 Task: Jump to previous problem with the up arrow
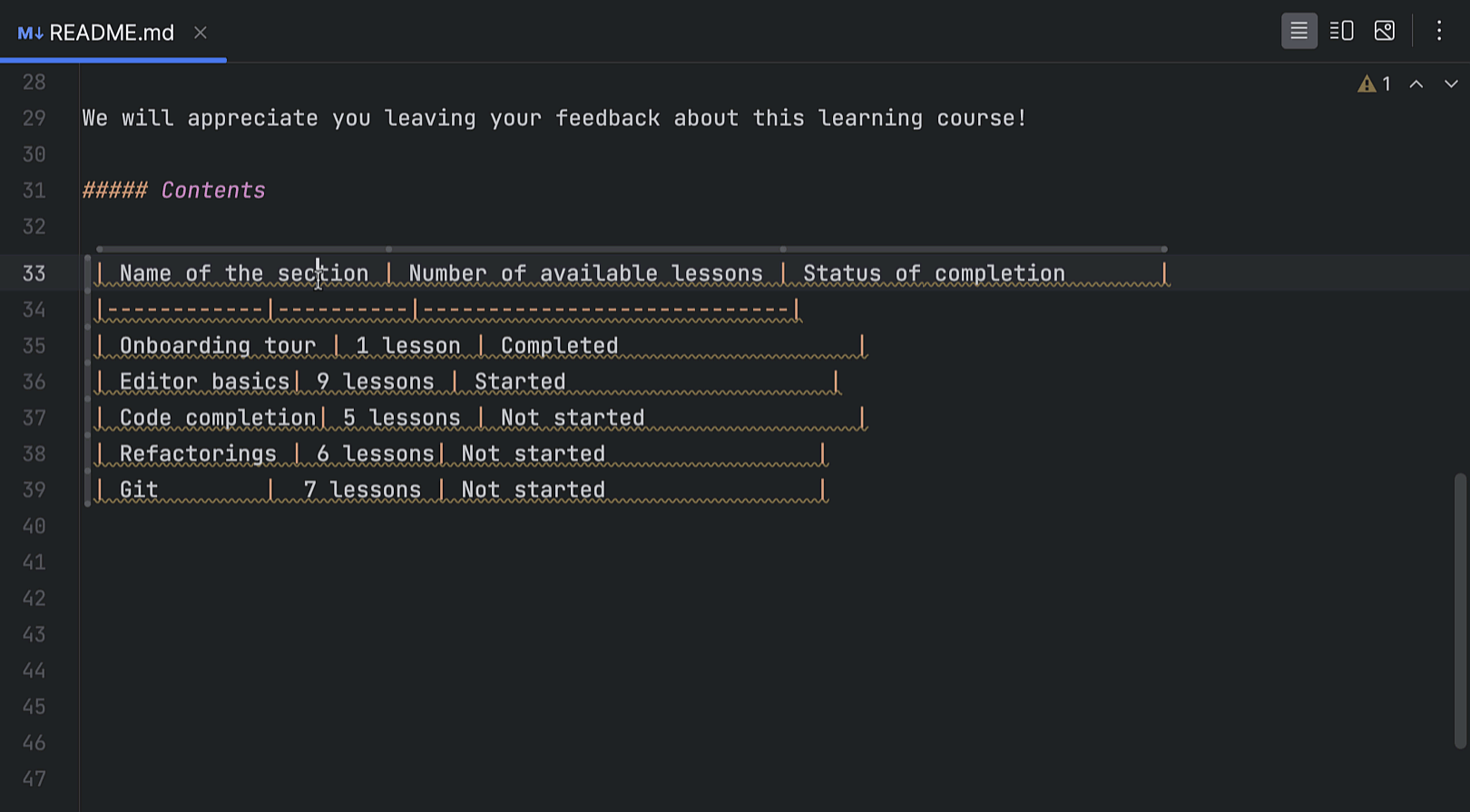[1416, 83]
